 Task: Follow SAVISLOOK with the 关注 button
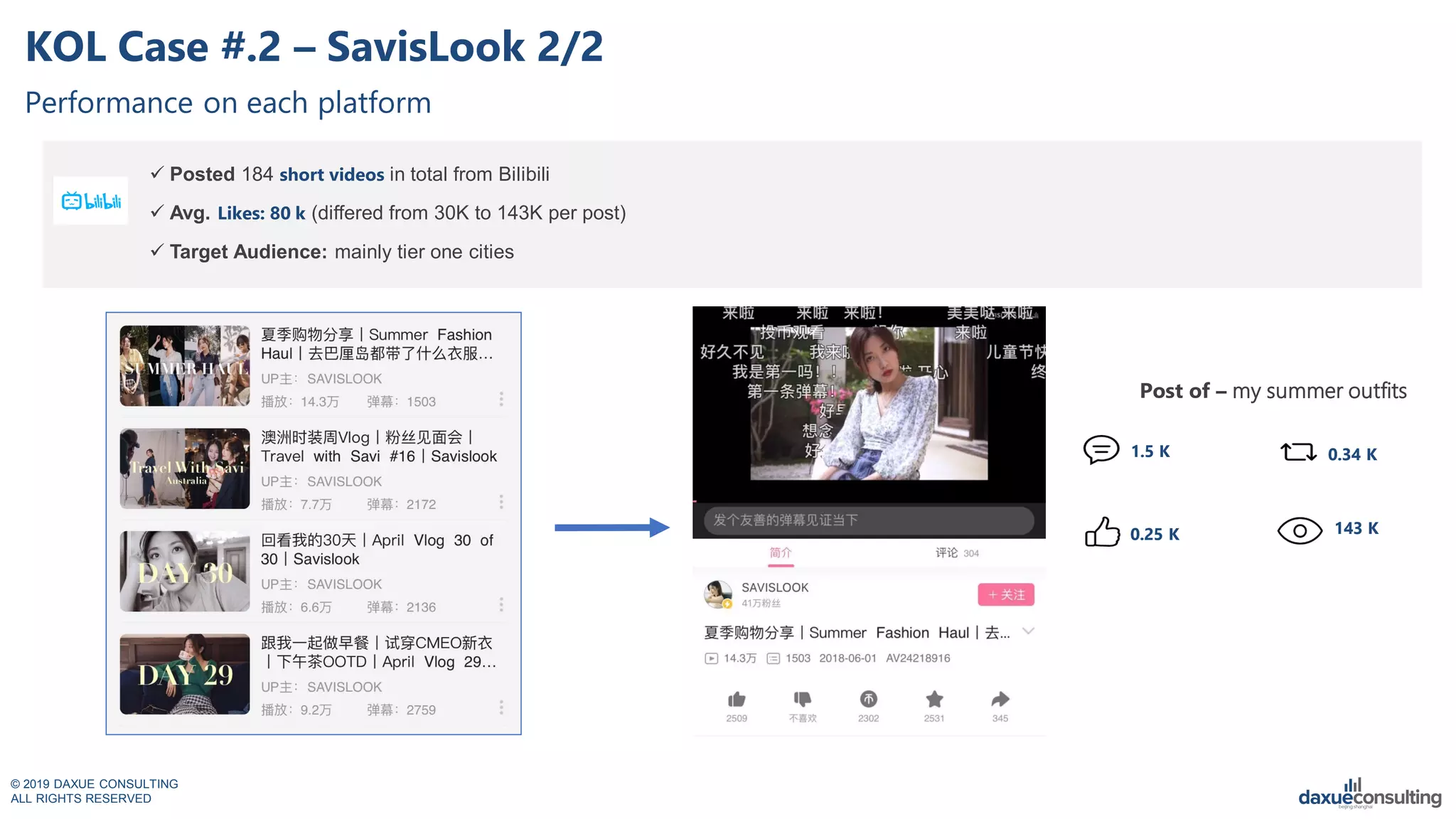[x=1006, y=594]
